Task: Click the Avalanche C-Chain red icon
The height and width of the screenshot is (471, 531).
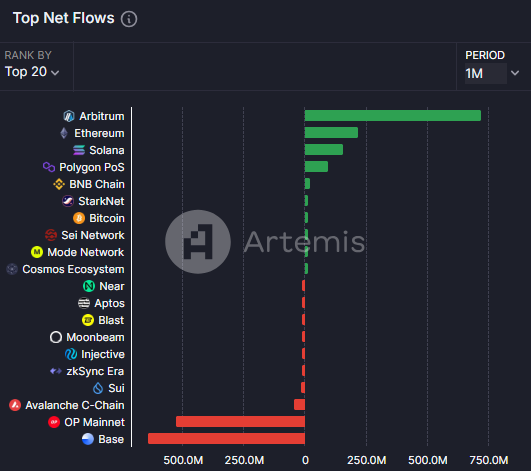Action: click(15, 405)
